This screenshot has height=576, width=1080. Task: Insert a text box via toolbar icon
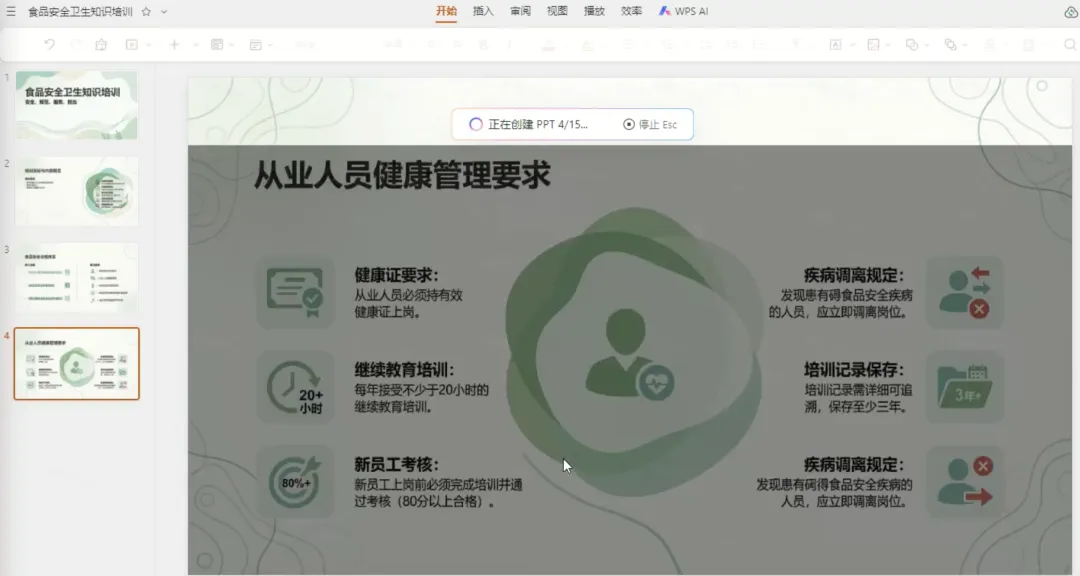tap(835, 45)
